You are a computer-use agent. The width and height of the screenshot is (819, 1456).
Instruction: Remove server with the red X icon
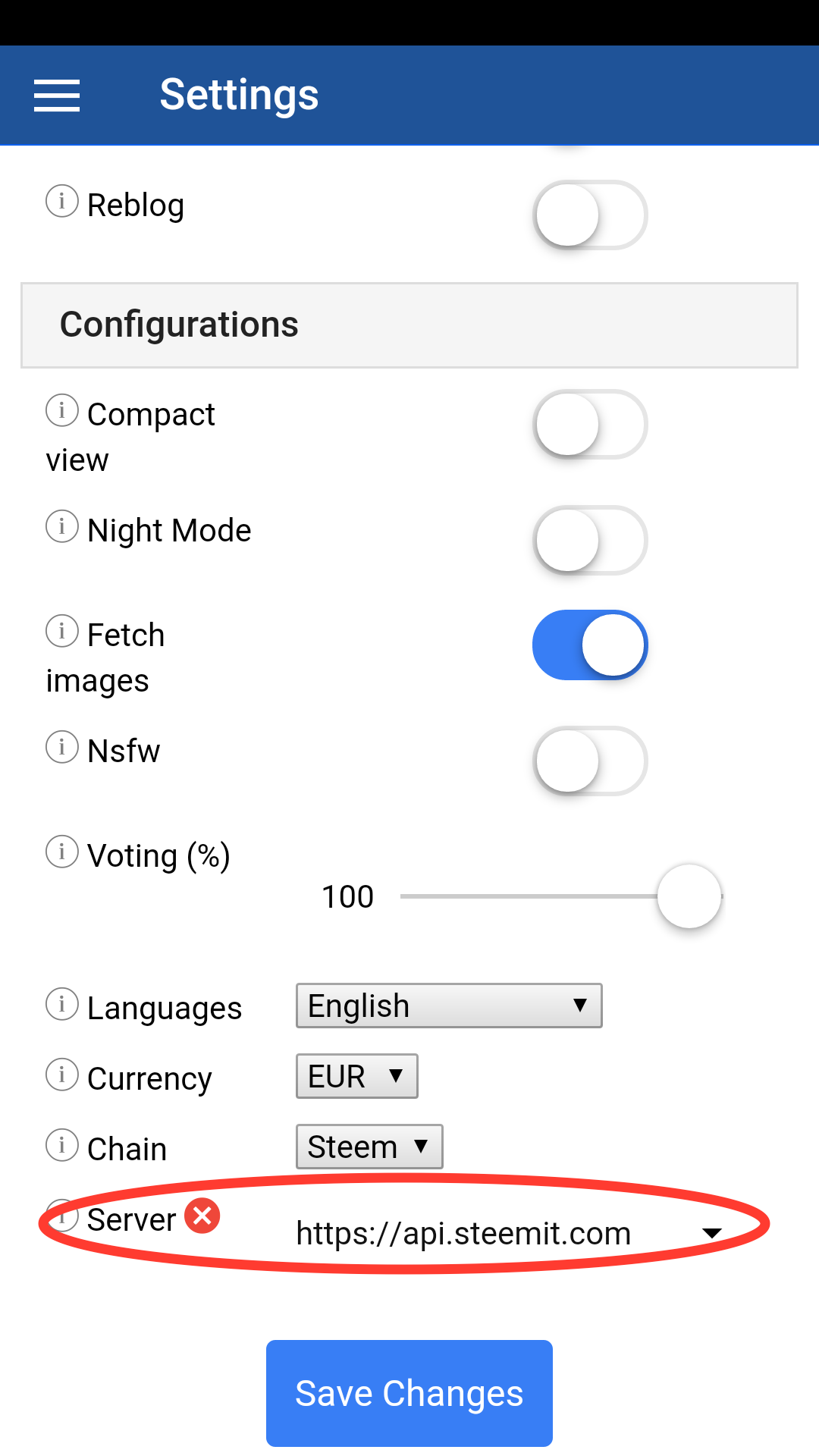pyautogui.click(x=202, y=1216)
